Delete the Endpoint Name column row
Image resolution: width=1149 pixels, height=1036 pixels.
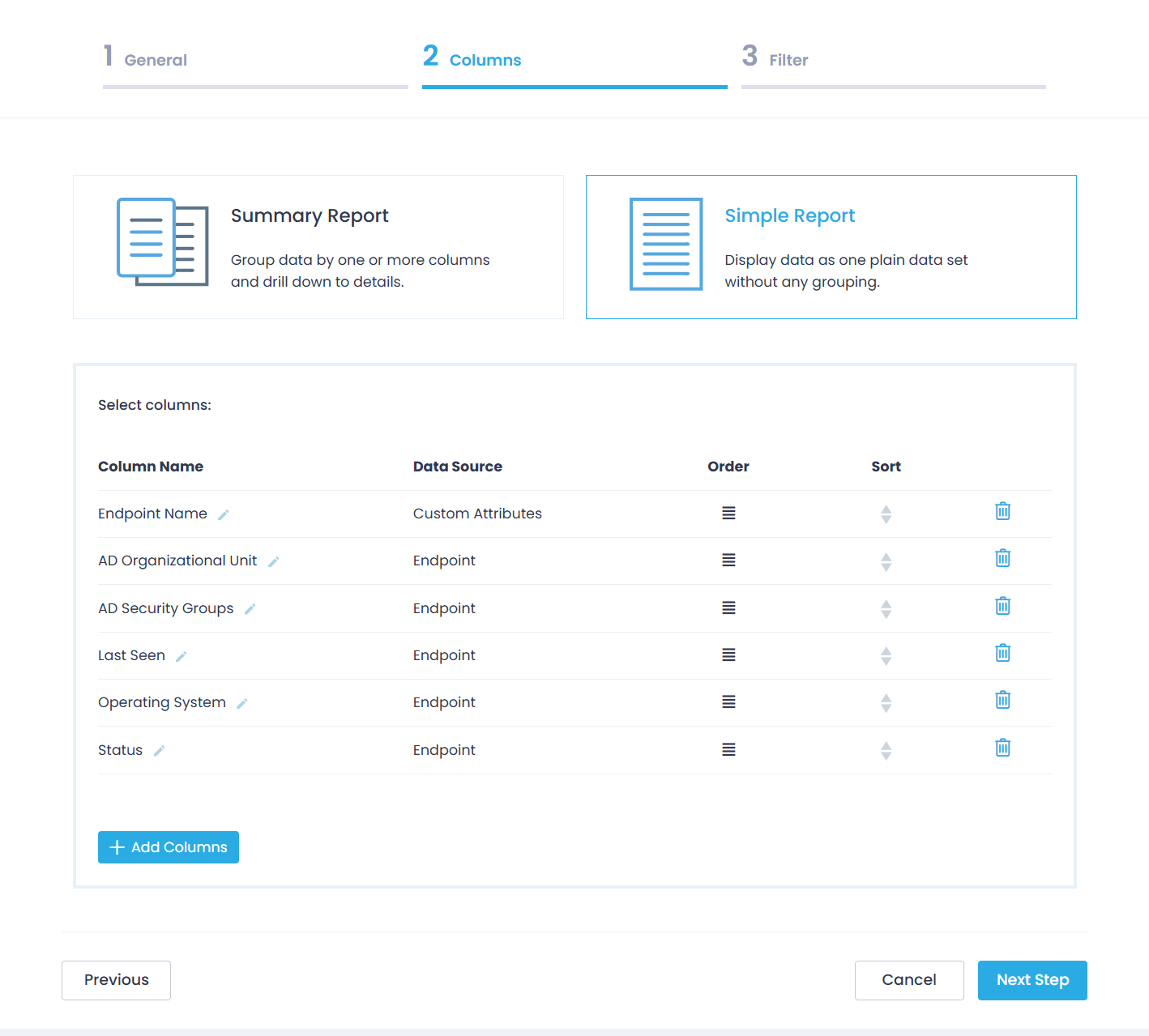tap(1002, 511)
